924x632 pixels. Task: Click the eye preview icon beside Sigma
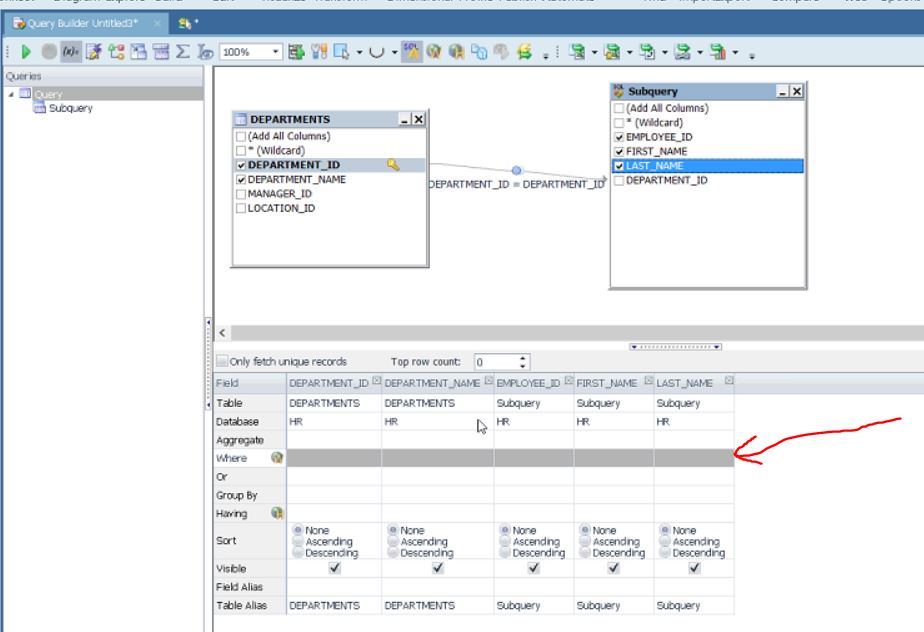tap(205, 52)
